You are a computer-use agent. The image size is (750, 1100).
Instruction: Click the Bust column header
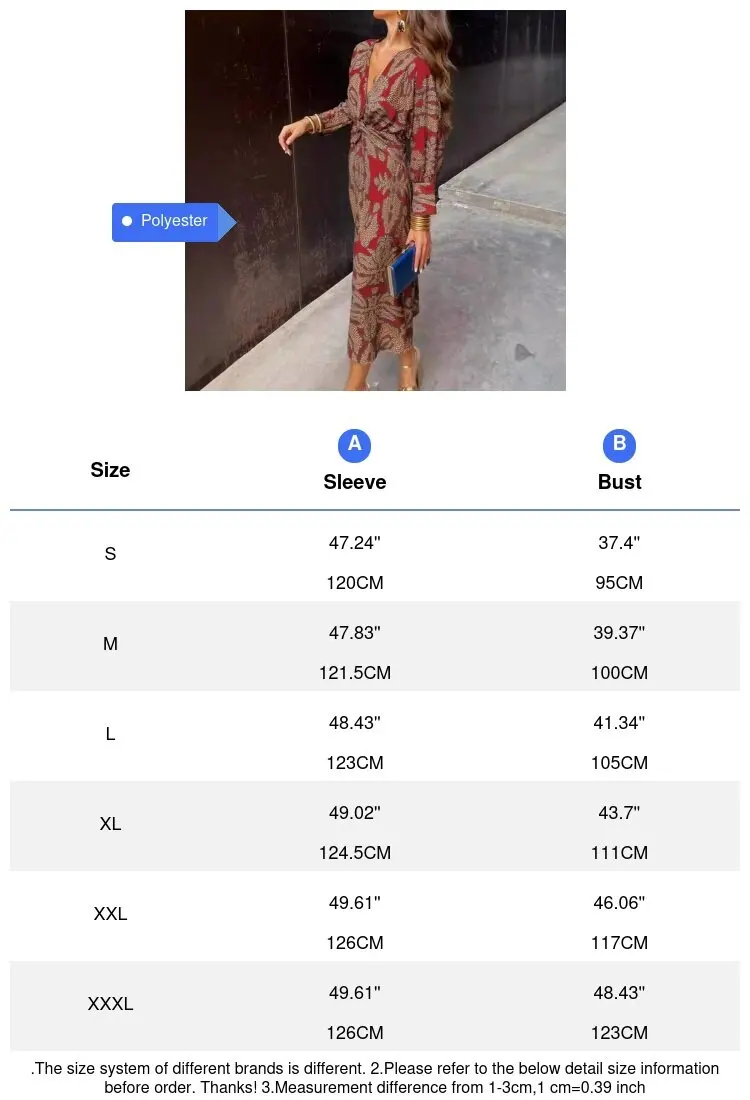(620, 482)
